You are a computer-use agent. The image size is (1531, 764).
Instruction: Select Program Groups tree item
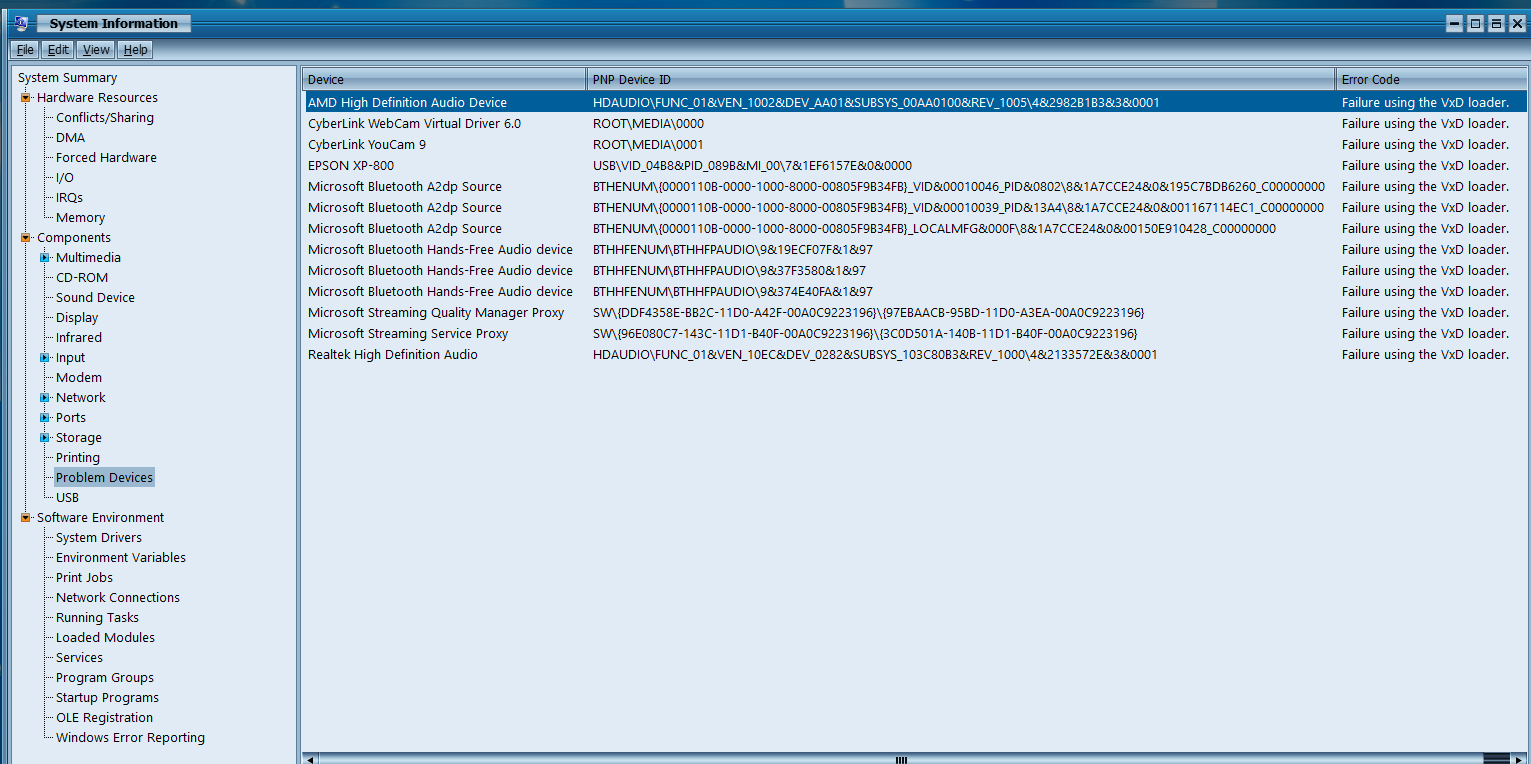pos(105,678)
